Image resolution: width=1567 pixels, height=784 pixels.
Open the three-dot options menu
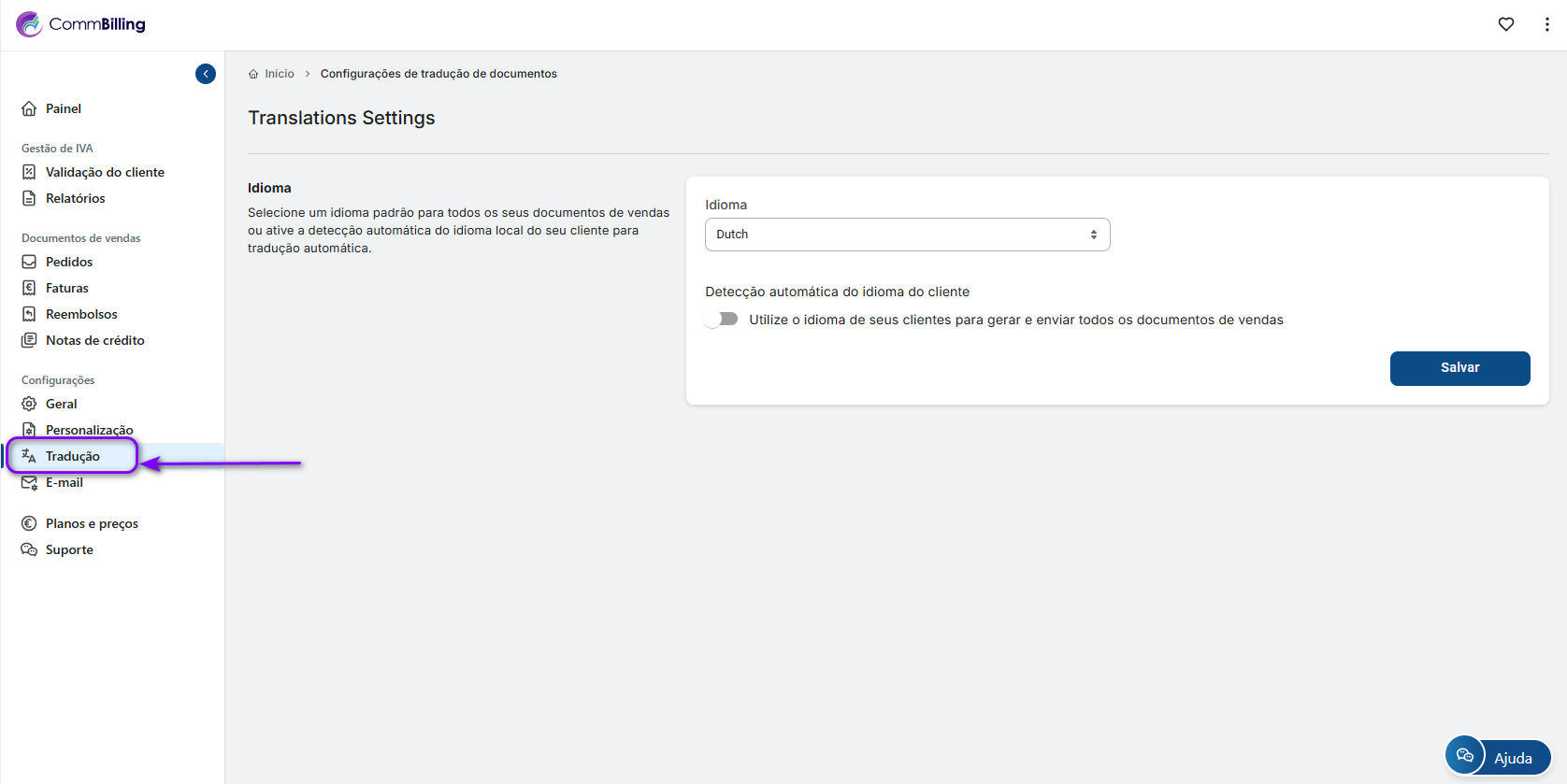point(1546,24)
